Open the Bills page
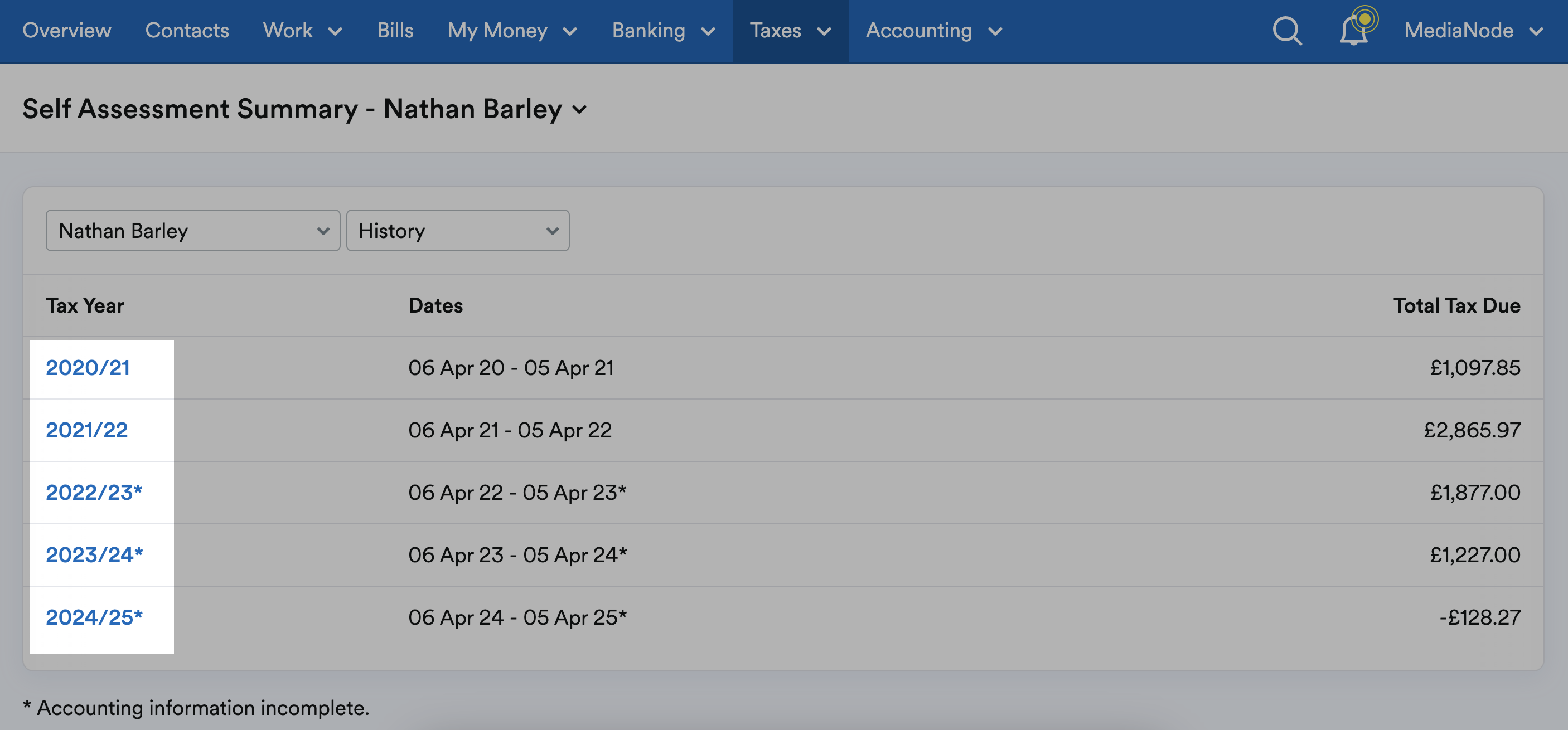Viewport: 1568px width, 730px height. tap(395, 31)
